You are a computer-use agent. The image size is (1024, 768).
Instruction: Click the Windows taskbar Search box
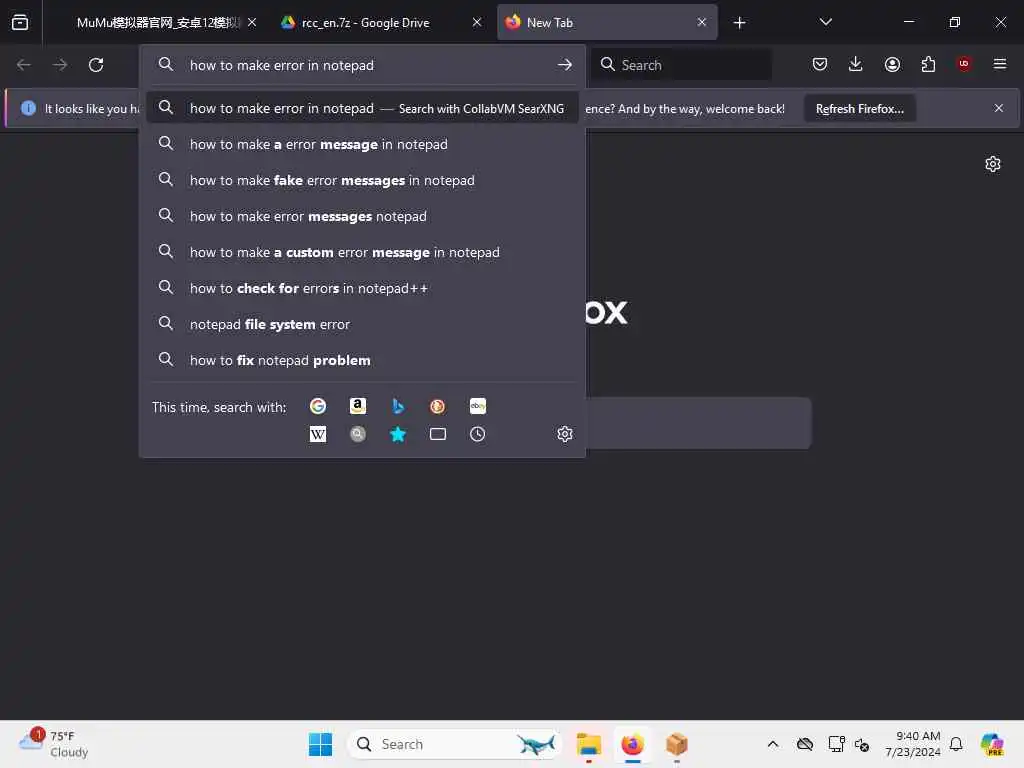(455, 744)
